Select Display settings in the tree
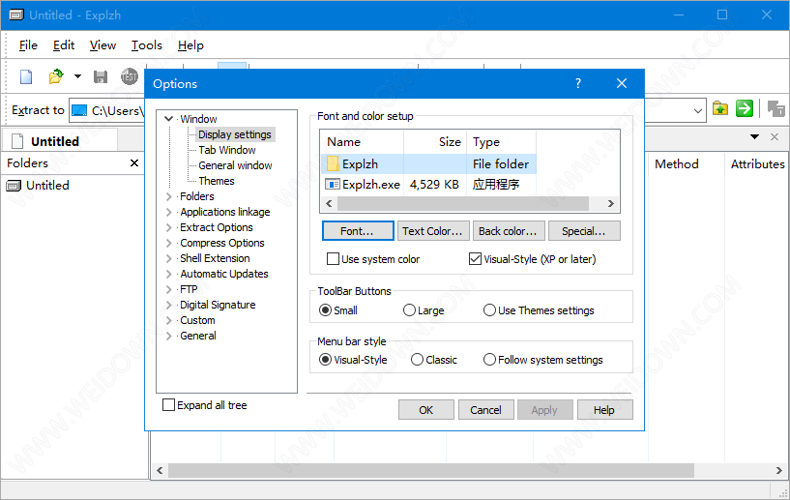Viewport: 790px width, 500px height. pyautogui.click(x=235, y=135)
